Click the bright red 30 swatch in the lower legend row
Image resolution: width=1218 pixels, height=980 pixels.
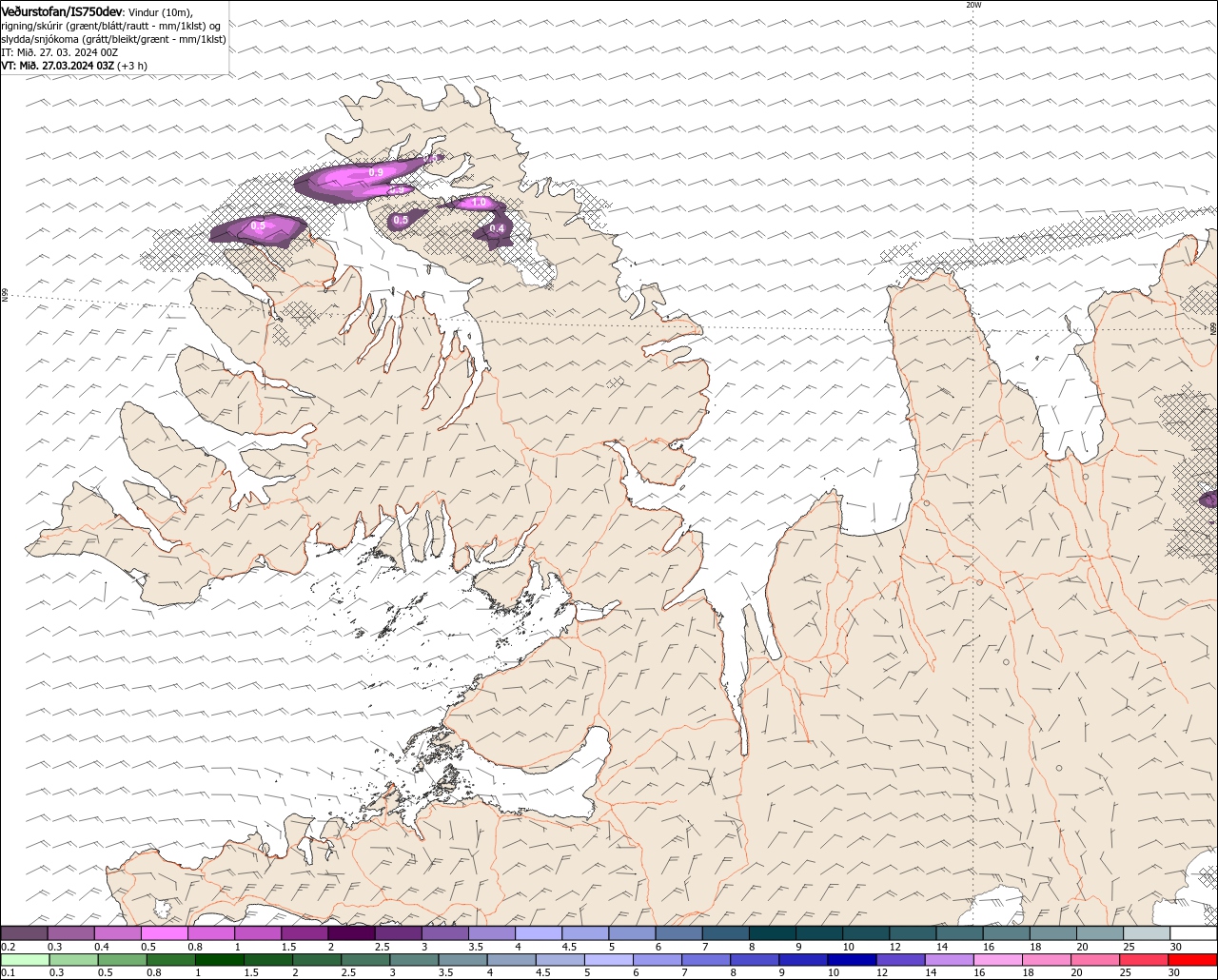click(x=1193, y=959)
